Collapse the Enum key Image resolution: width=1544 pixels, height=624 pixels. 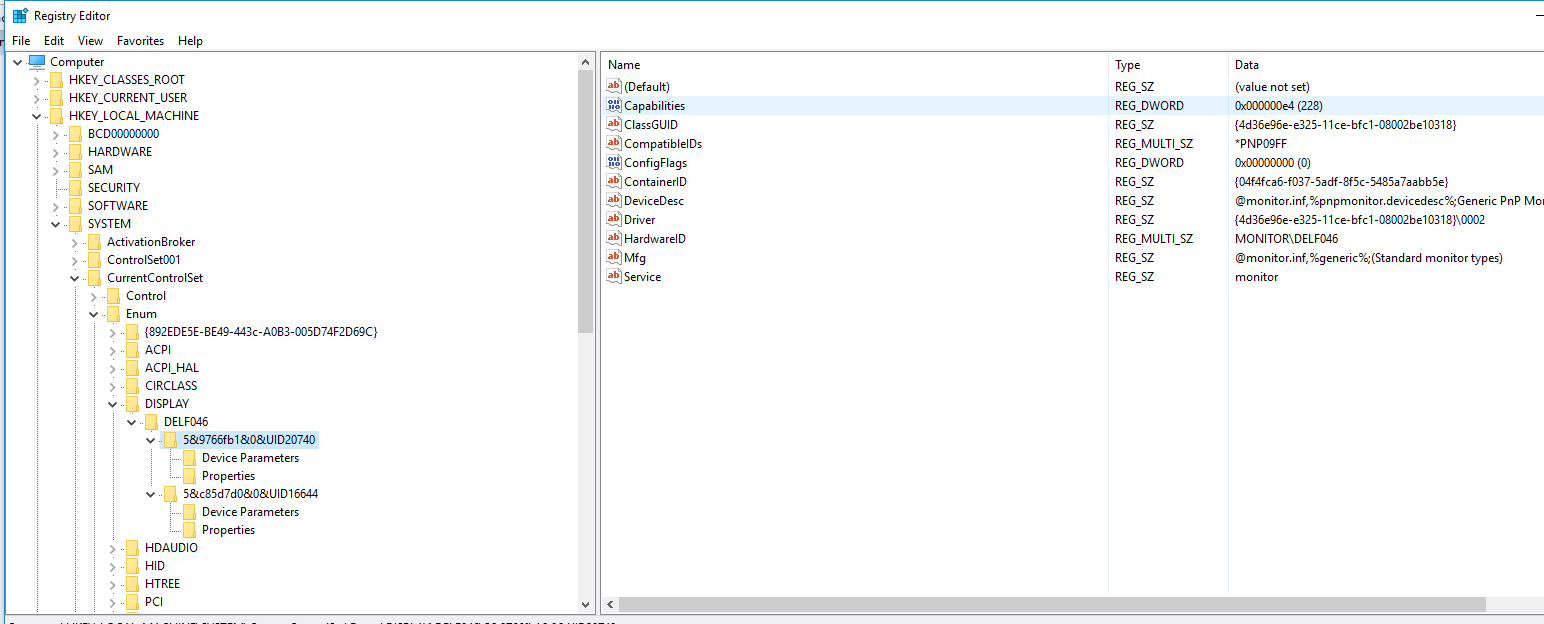click(x=94, y=314)
